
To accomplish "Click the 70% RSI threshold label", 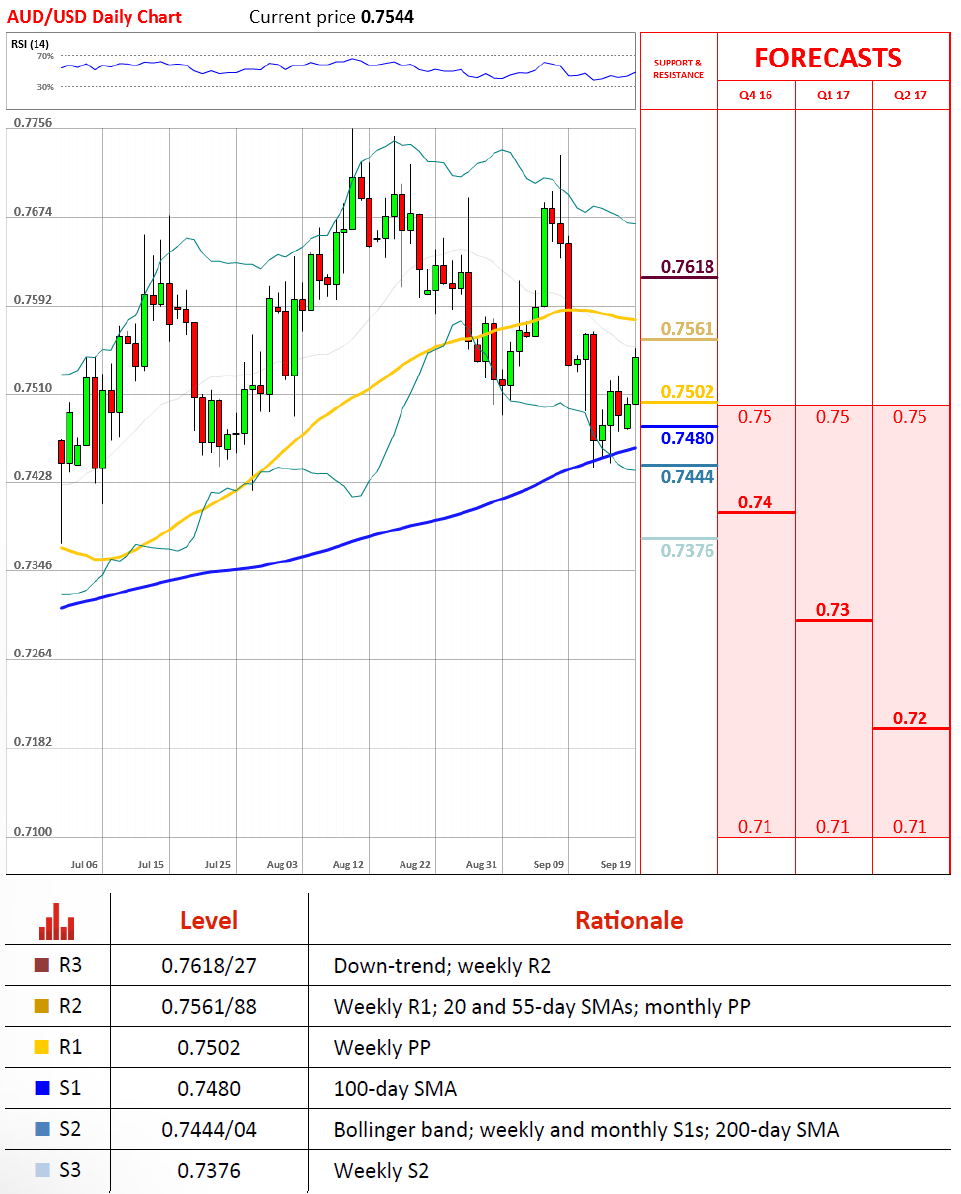I will [x=45, y=56].
